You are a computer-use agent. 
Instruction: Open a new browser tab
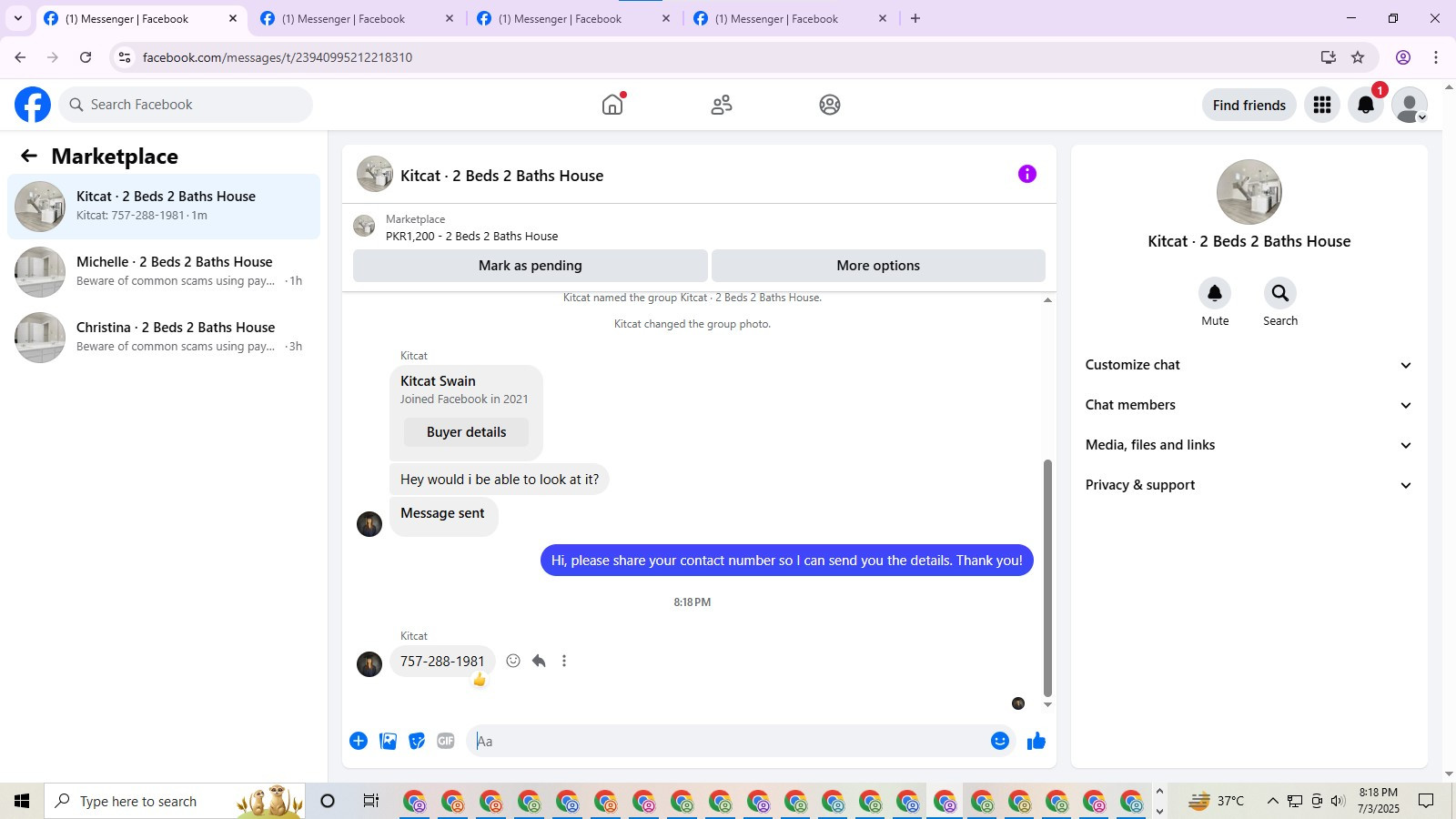915,18
